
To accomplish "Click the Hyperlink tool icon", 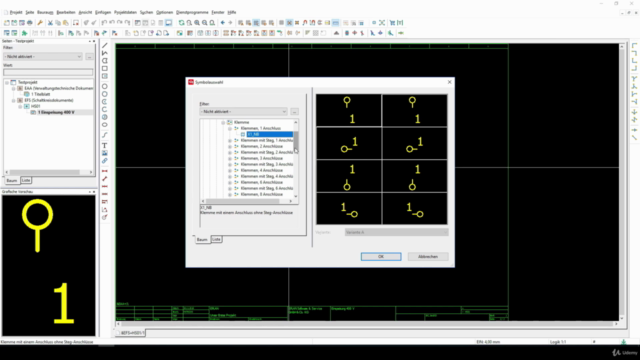I will (x=105, y=161).
